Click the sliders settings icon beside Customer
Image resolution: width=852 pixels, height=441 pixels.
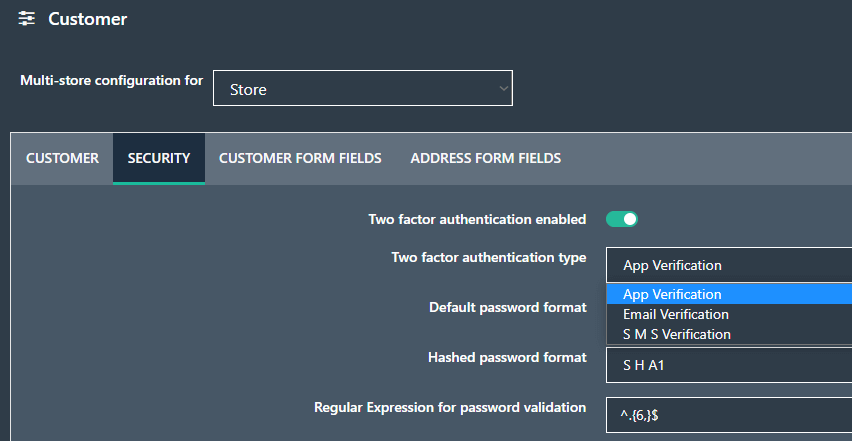[x=27, y=19]
